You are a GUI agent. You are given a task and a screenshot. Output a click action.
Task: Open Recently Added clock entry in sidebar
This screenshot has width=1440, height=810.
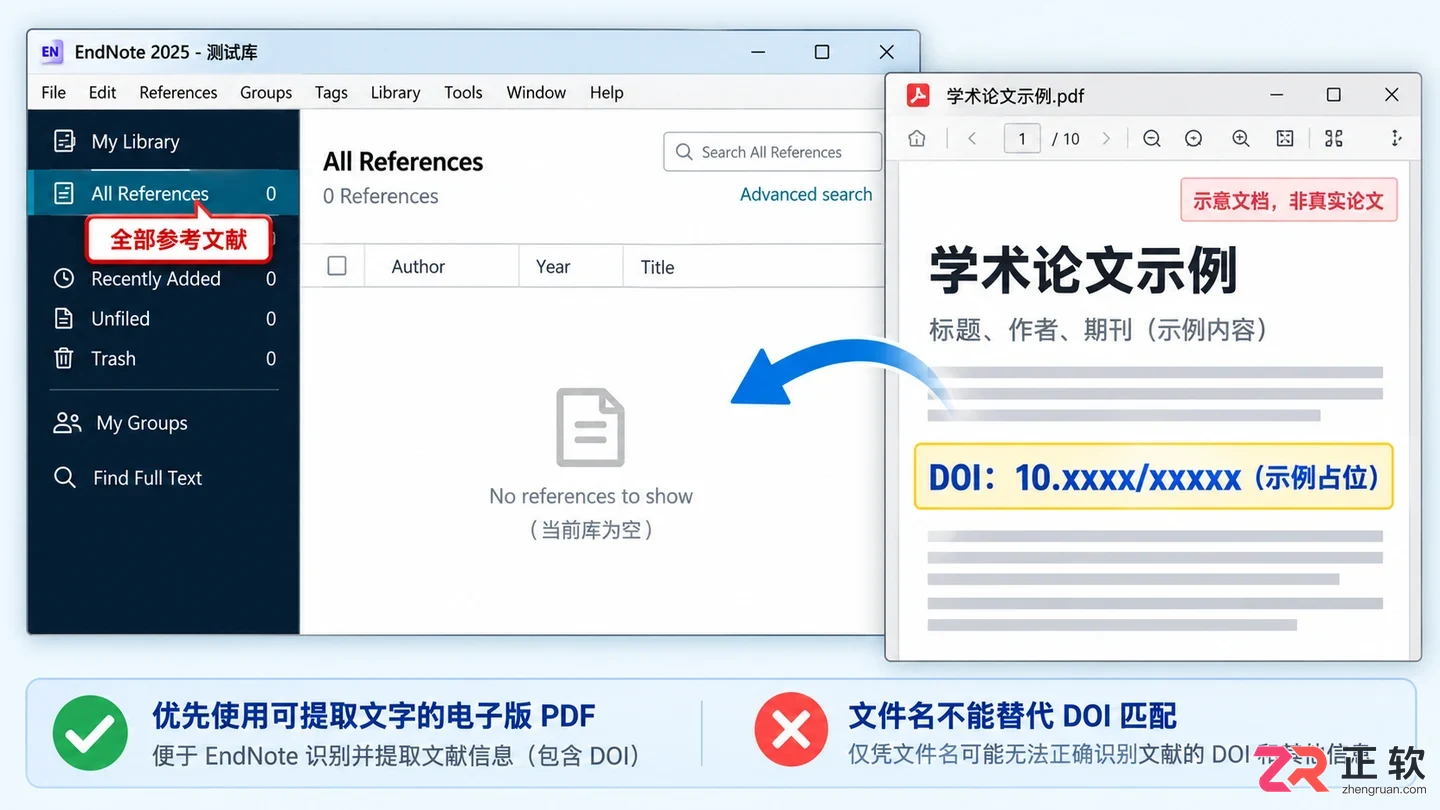tap(164, 279)
